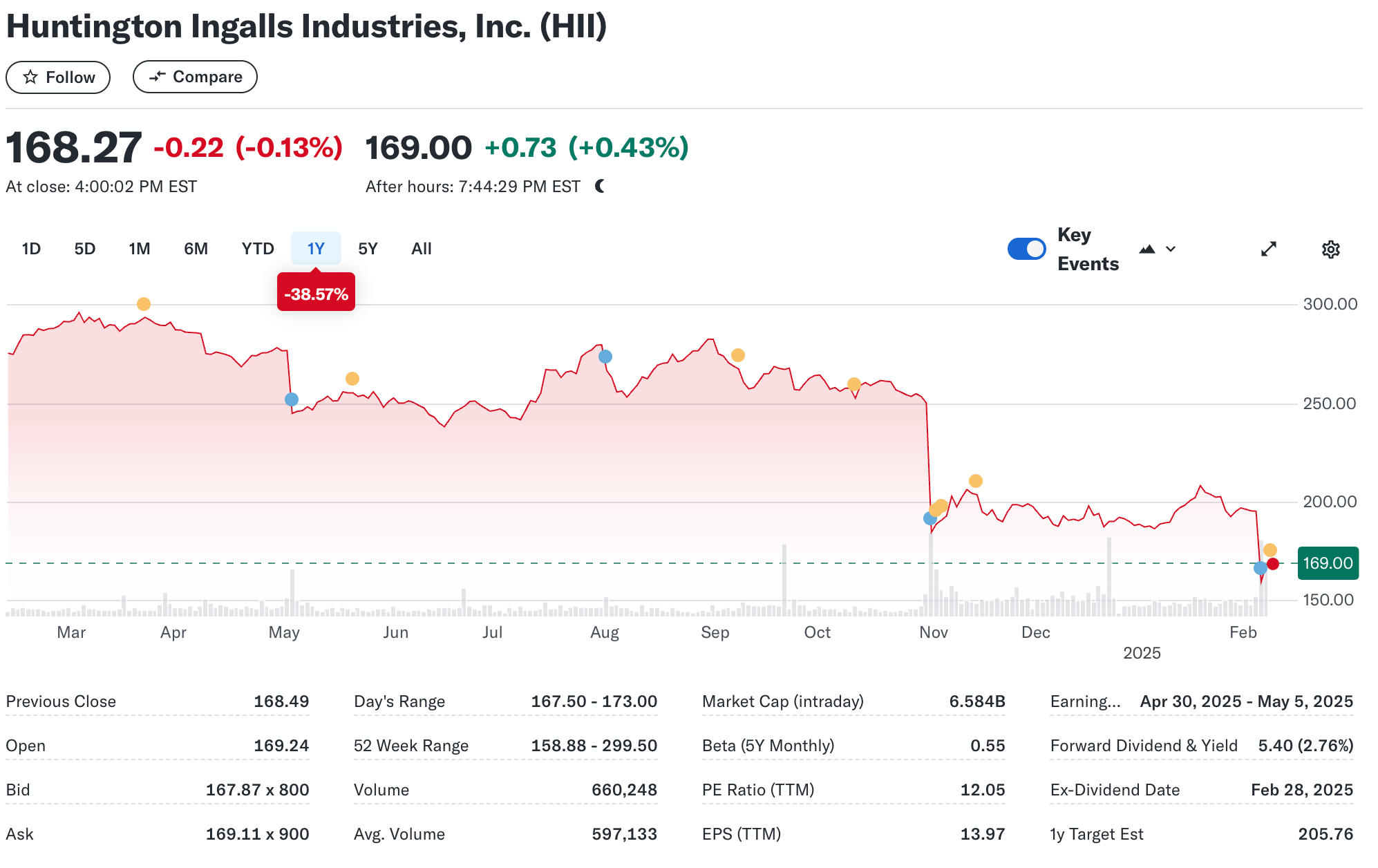Click the red current price dot
Viewport: 1378px width, 868px height.
pos(1273,564)
